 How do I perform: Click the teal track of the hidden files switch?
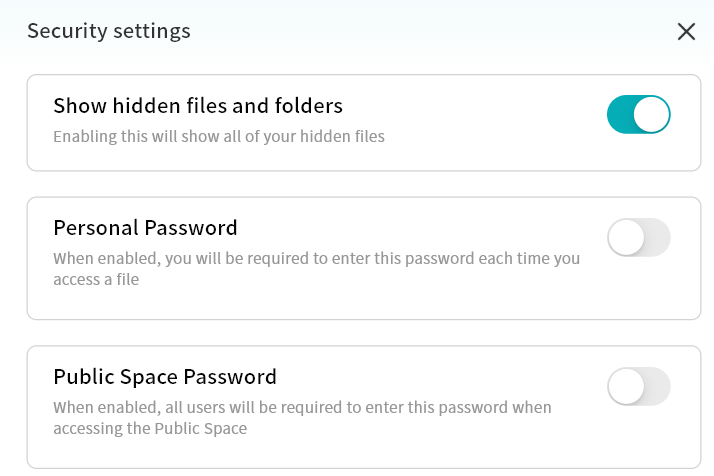[620, 114]
